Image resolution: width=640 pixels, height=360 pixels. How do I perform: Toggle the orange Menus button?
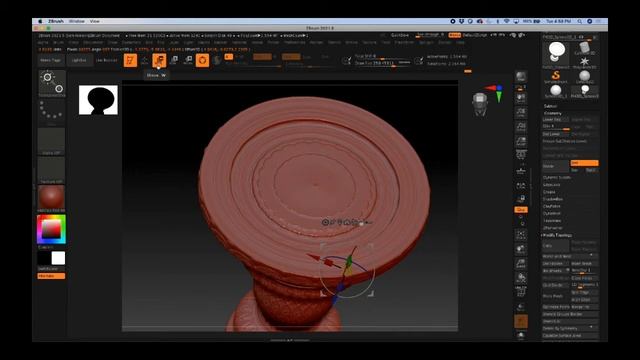[454, 35]
